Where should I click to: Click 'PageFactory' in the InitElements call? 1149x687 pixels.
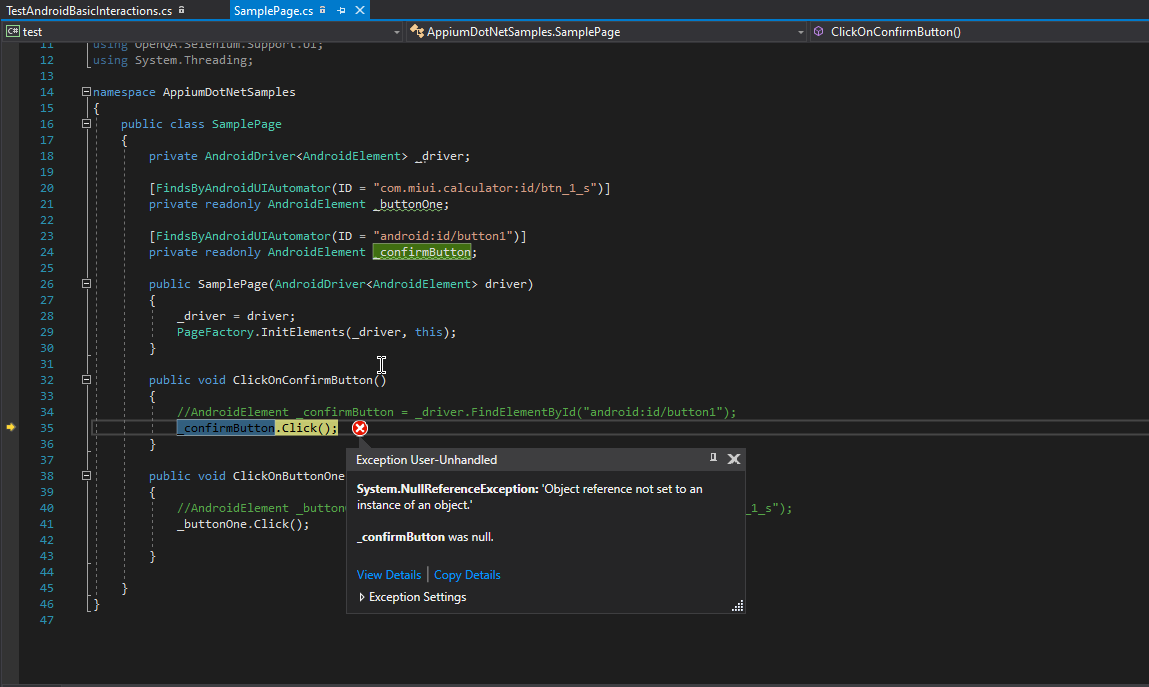(215, 332)
